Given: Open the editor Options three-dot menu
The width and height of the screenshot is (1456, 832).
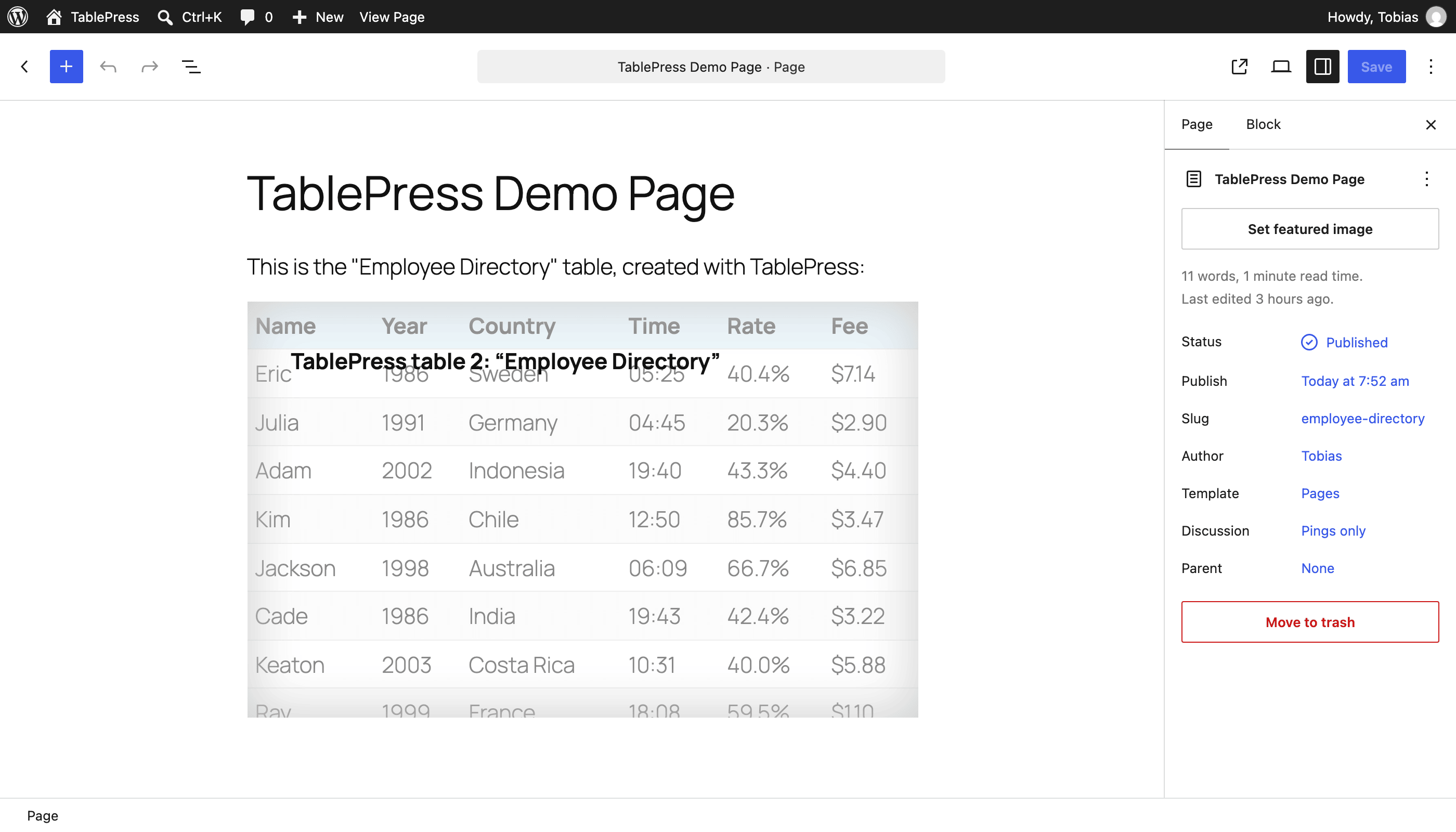Looking at the screenshot, I should [1431, 66].
